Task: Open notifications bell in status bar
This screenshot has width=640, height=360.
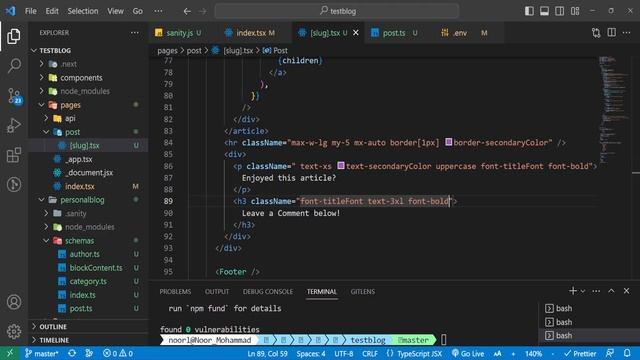Action: pyautogui.click(x=627, y=353)
